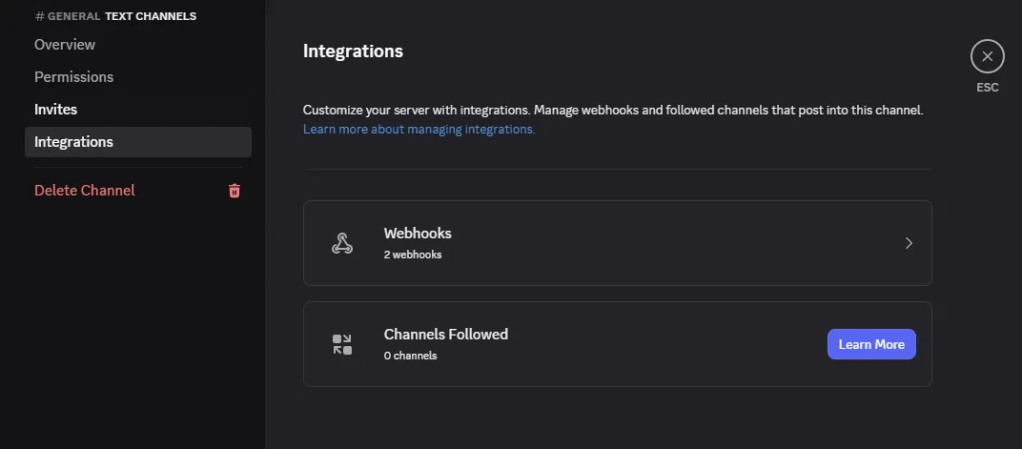
Task: Click the '2 webhooks' count text
Action: [x=413, y=255]
